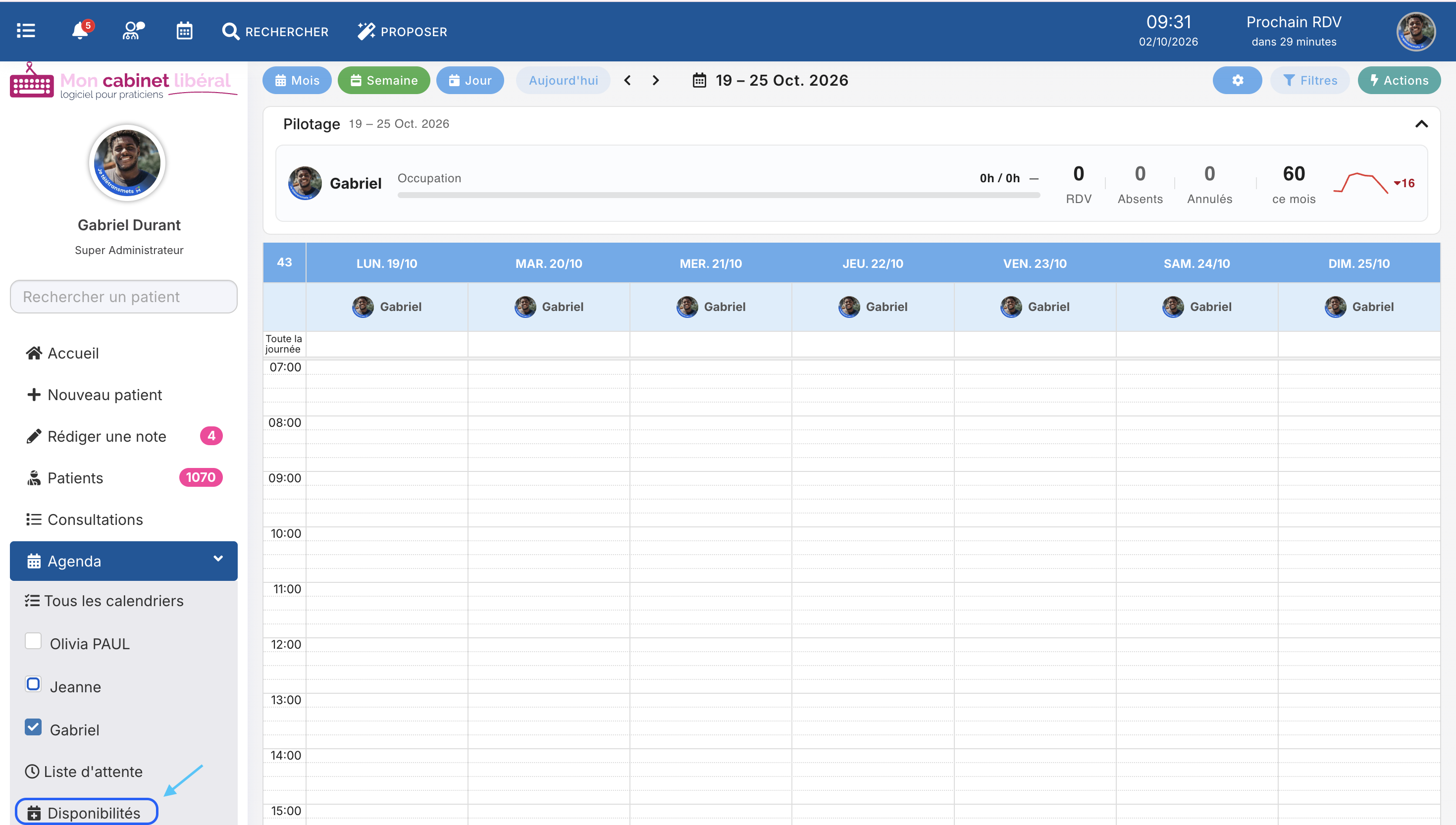Collapse the Agenda sidebar menu

coord(218,559)
